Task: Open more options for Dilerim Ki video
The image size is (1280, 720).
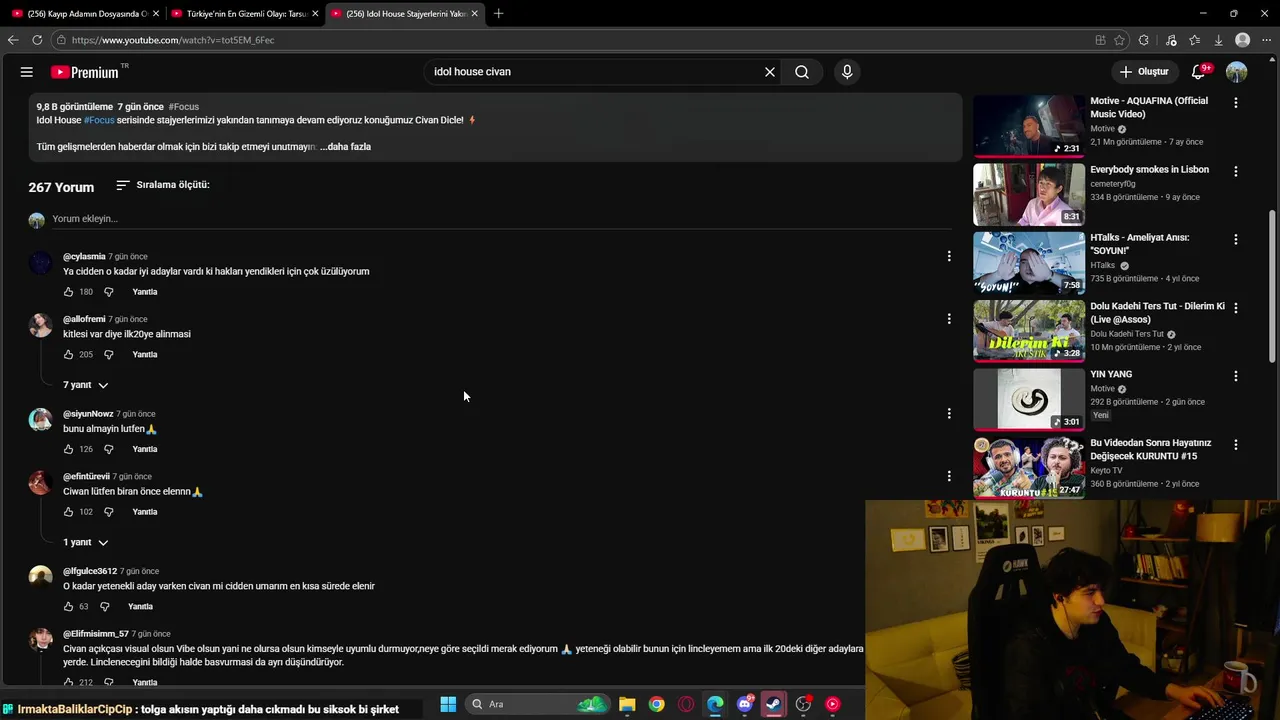Action: [1236, 308]
